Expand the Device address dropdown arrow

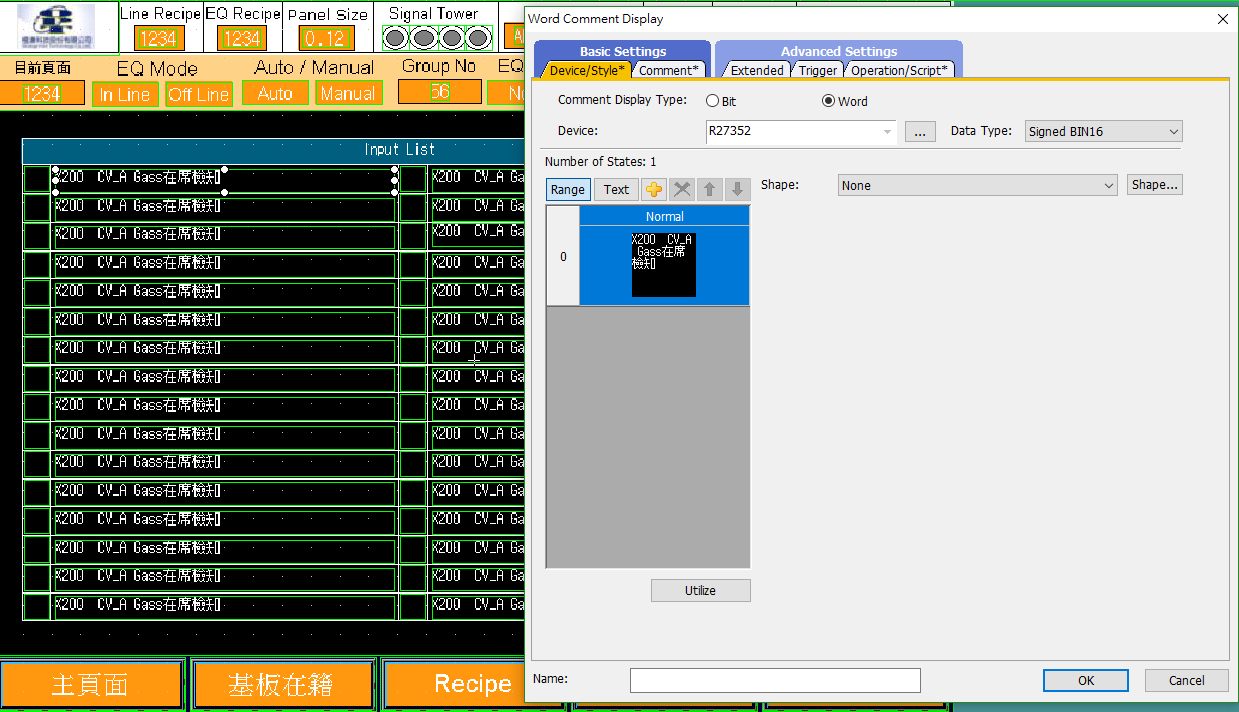click(x=887, y=132)
